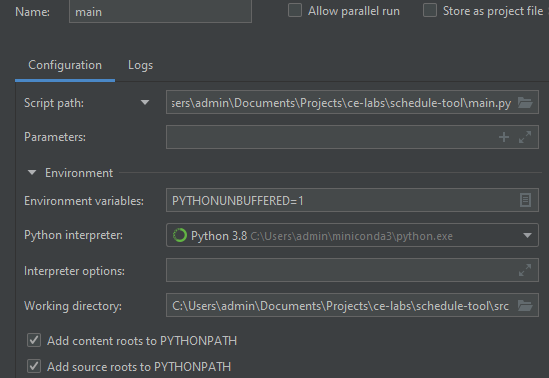Click the Environment section heading text
This screenshot has width=549, height=378.
(79, 173)
